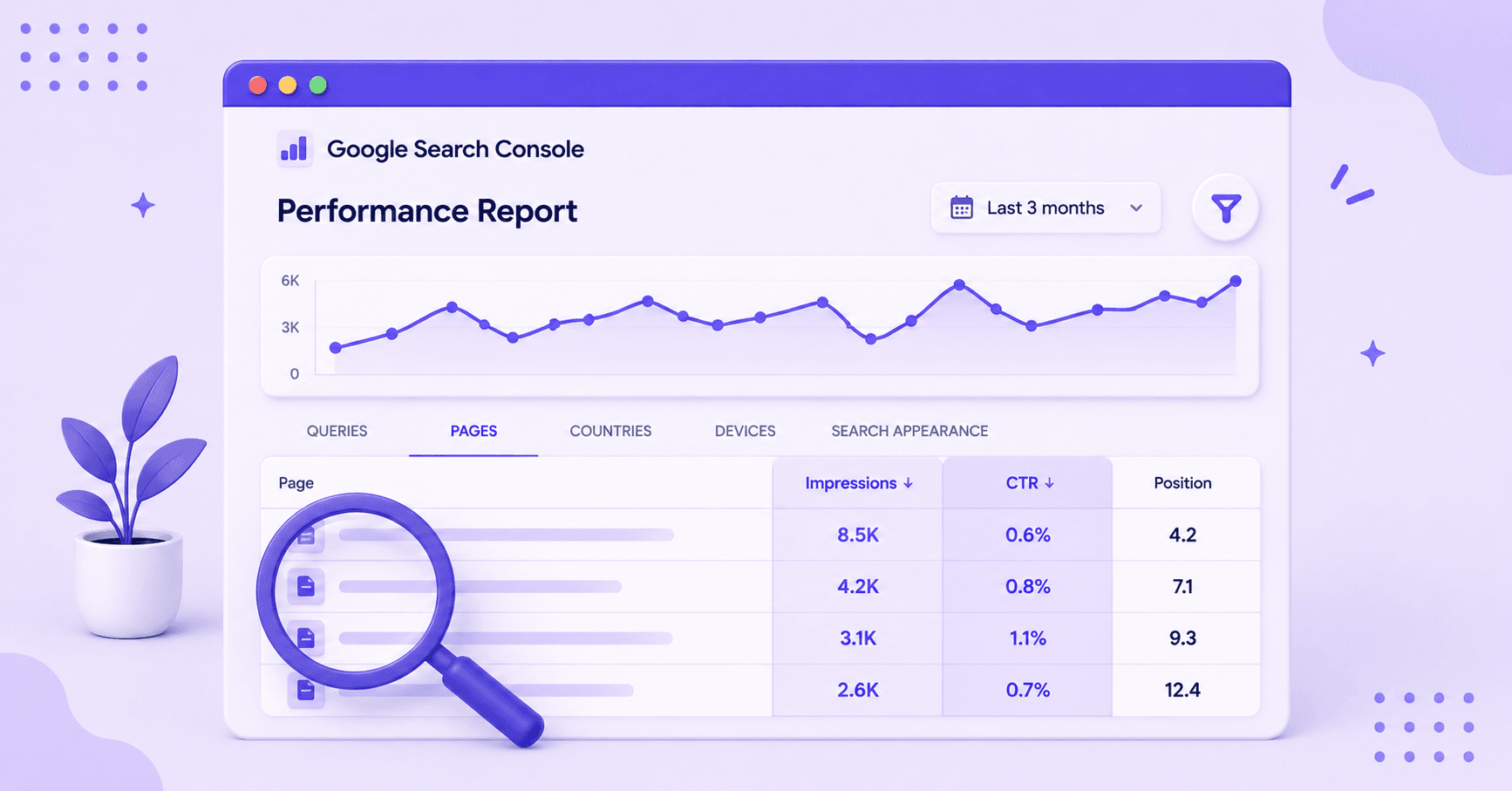Click the yellow minimize window dot

288,85
